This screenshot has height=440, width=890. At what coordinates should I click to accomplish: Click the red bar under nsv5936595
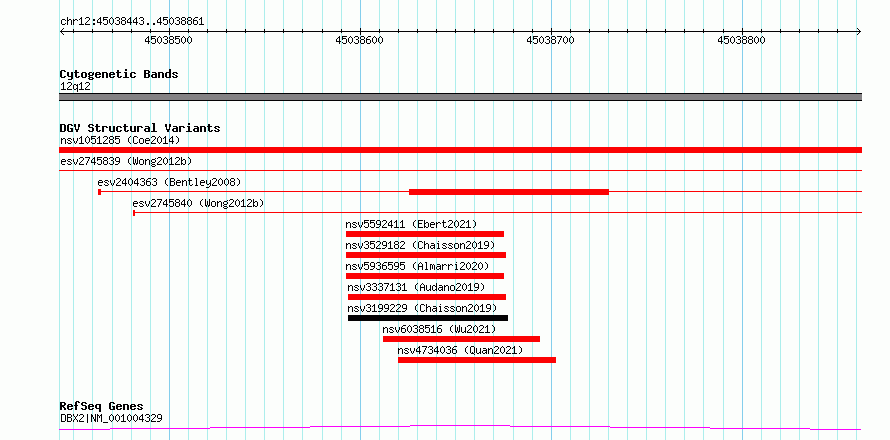[x=425, y=276]
